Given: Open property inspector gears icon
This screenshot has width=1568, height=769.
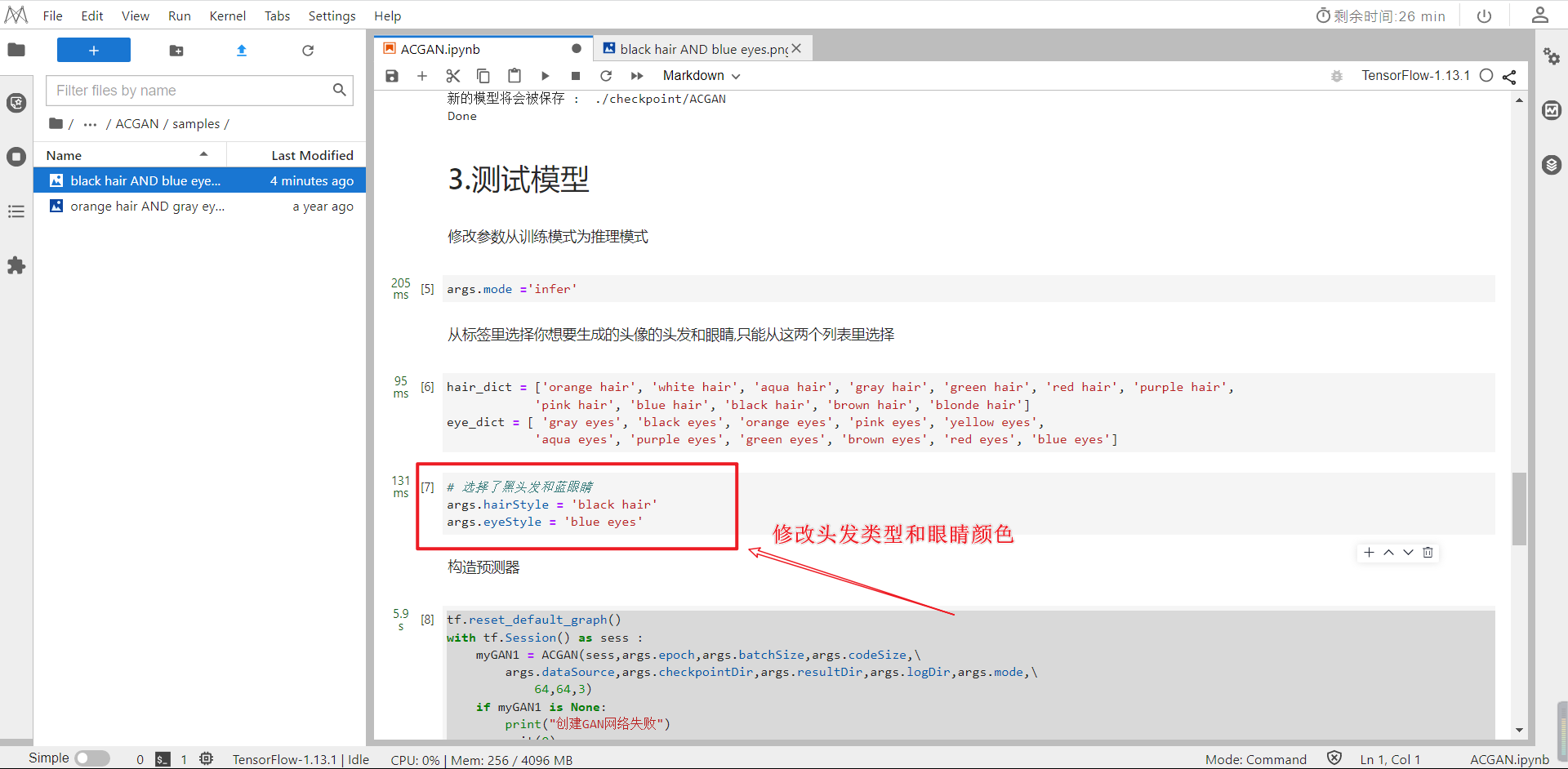Looking at the screenshot, I should pyautogui.click(x=1552, y=56).
